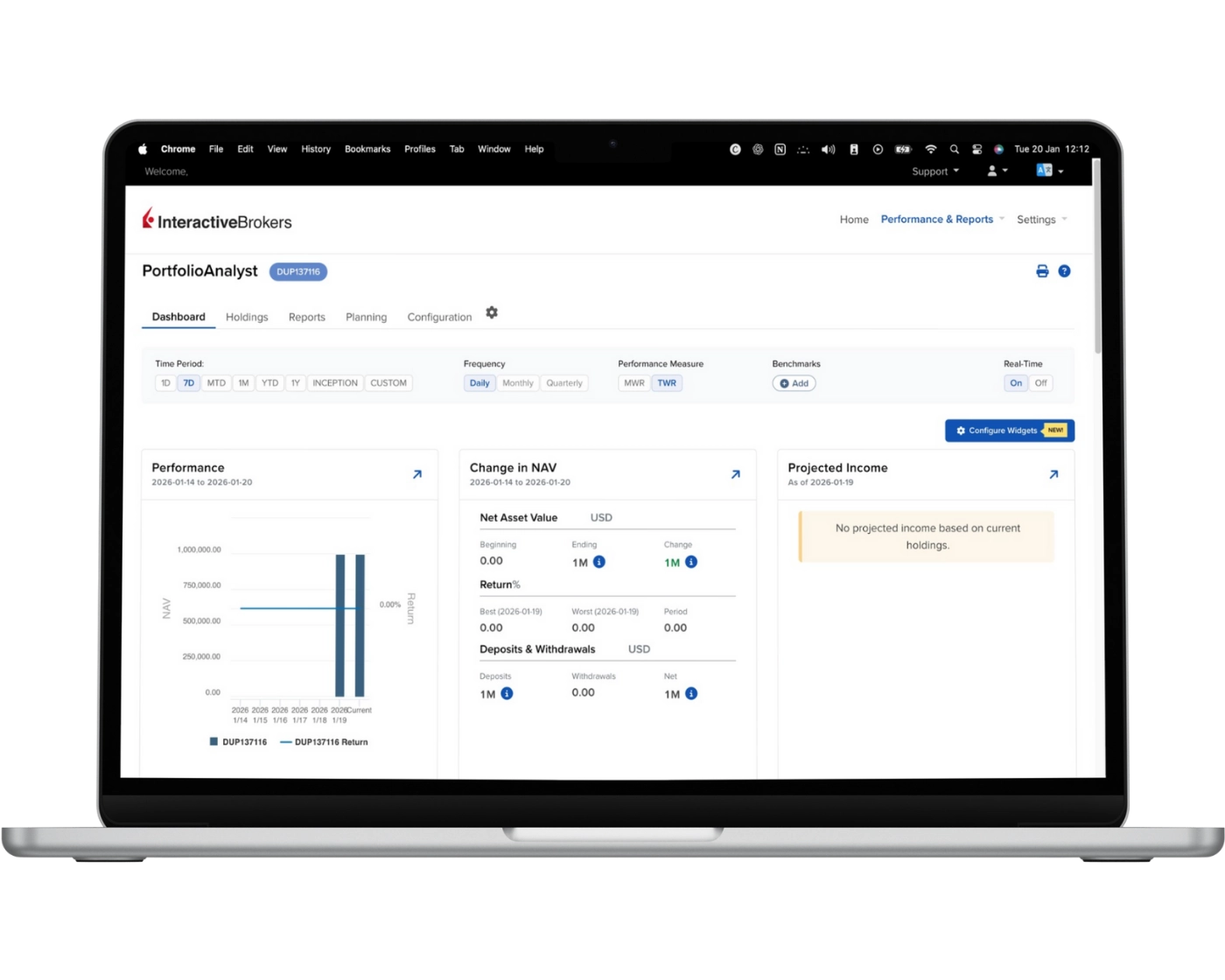Click the Configure Widgets button

point(1008,430)
